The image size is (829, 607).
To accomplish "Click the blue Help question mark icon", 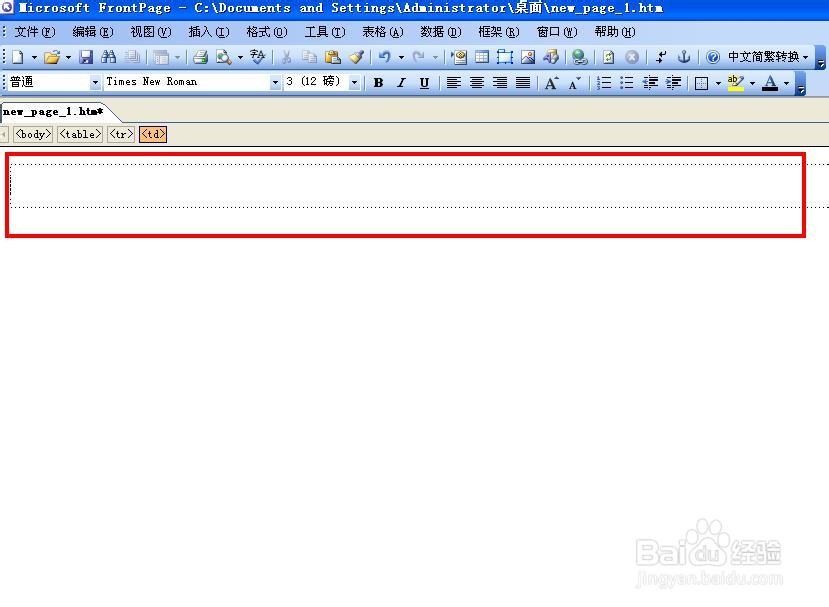I will 713,57.
